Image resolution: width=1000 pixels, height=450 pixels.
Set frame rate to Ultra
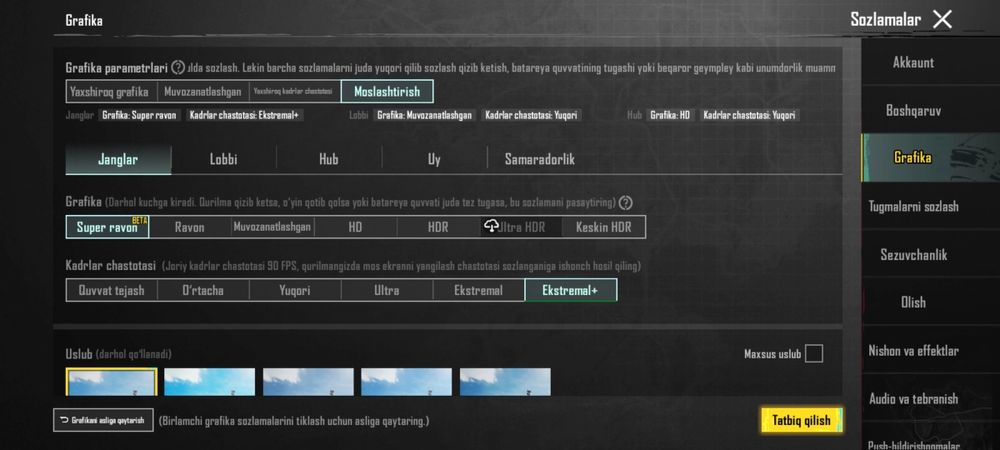point(386,290)
